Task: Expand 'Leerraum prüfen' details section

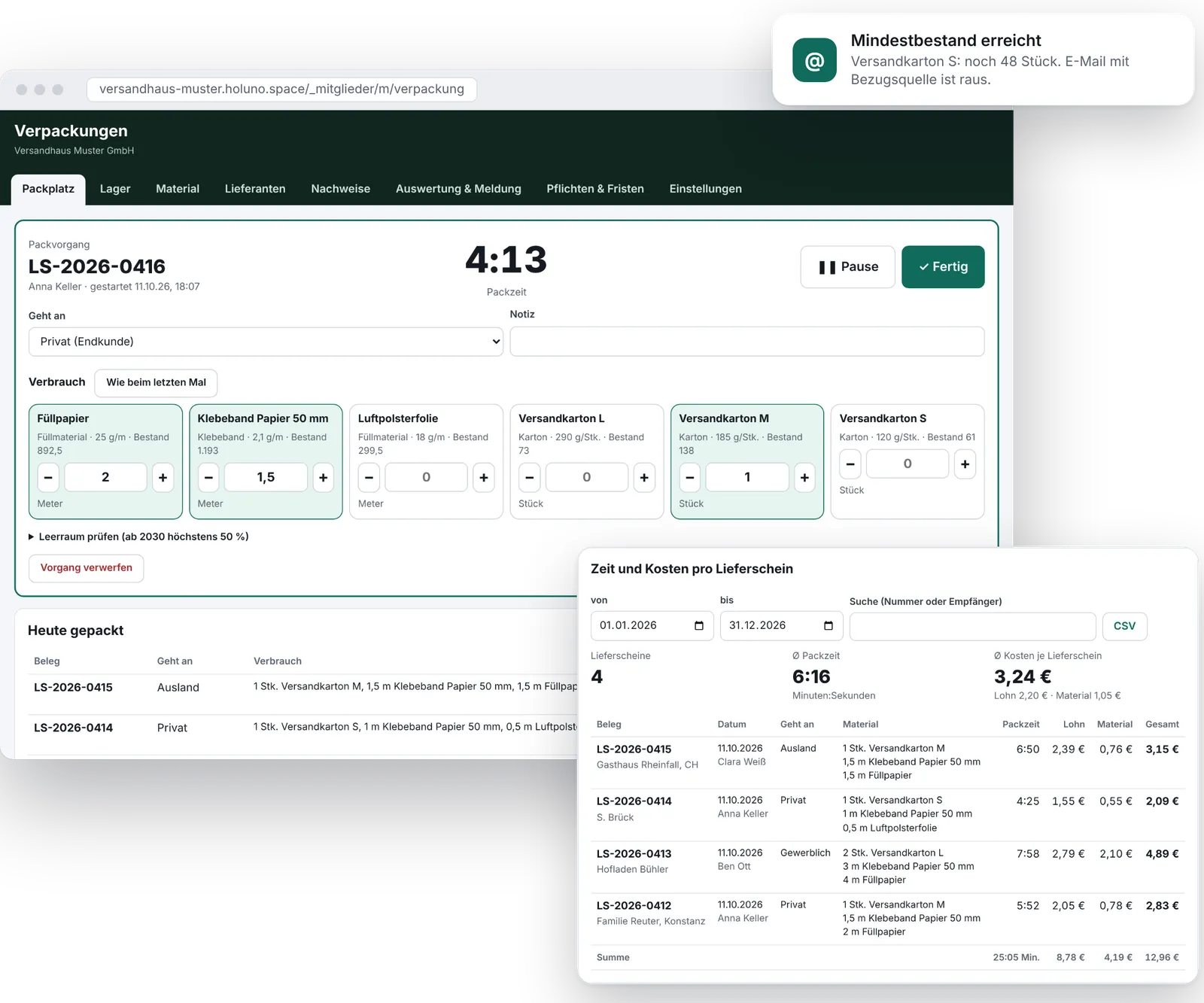Action: click(138, 536)
